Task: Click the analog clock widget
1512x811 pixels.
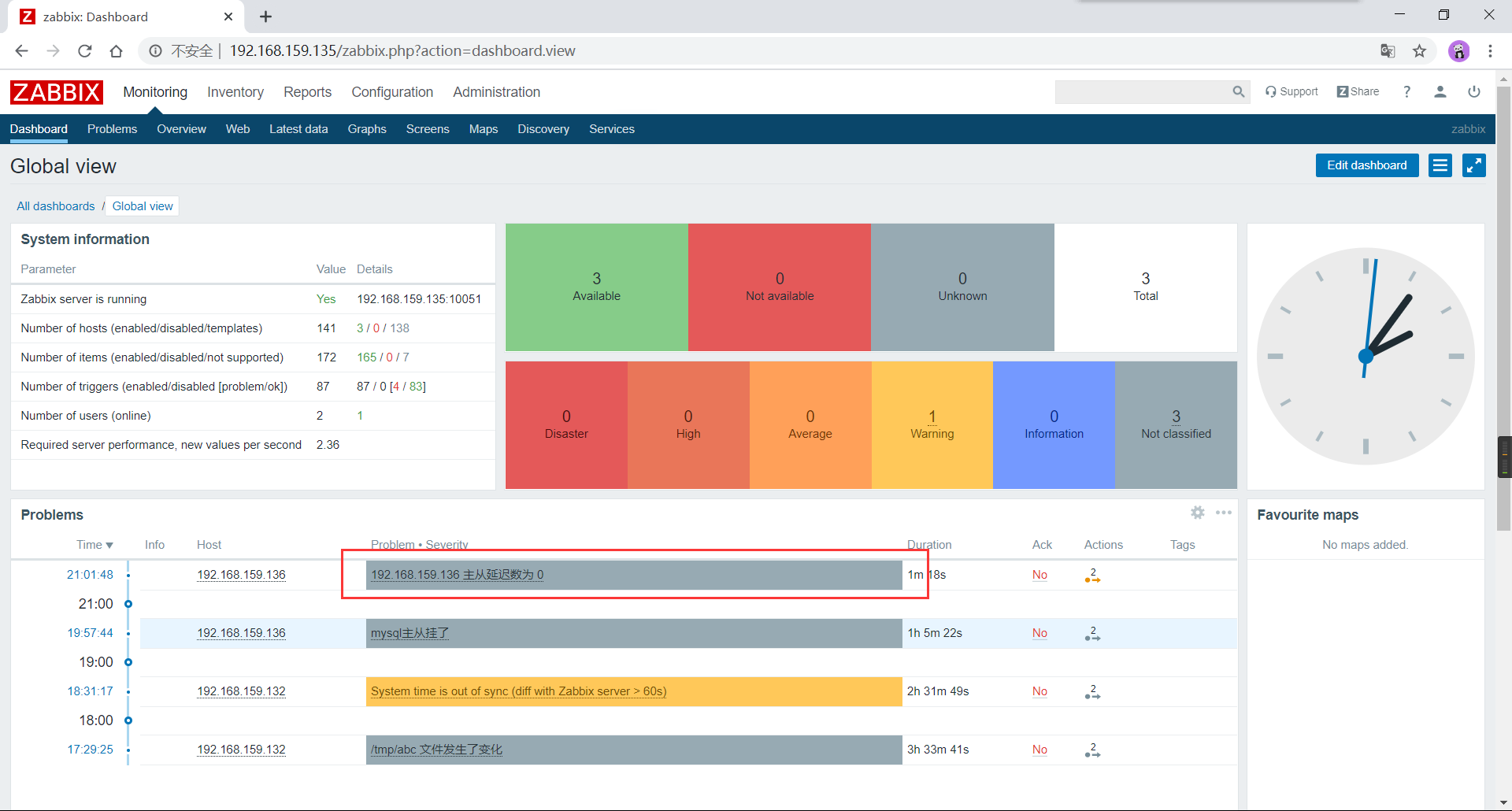Action: click(1366, 357)
